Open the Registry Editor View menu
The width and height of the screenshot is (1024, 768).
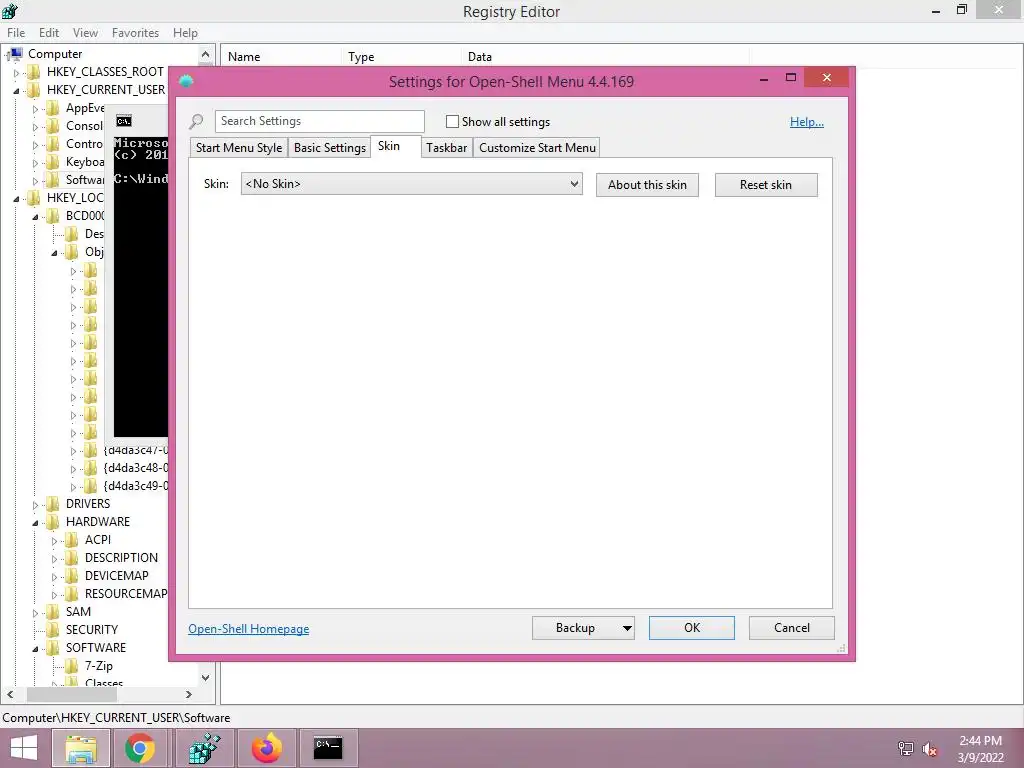click(86, 33)
